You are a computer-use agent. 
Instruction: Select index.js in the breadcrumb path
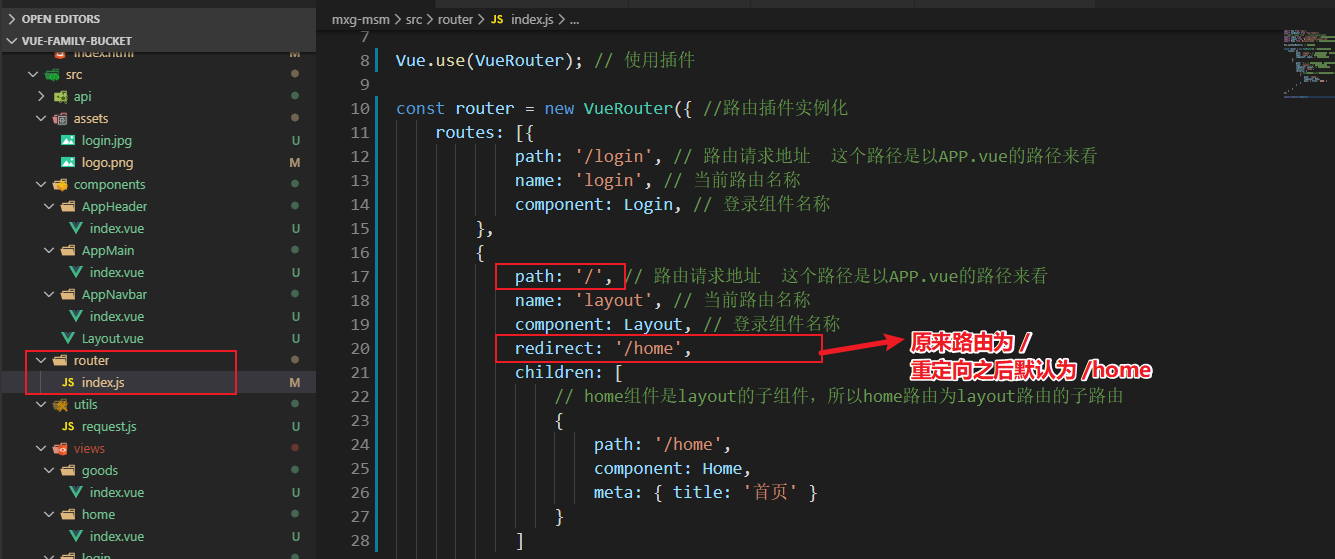pos(532,19)
